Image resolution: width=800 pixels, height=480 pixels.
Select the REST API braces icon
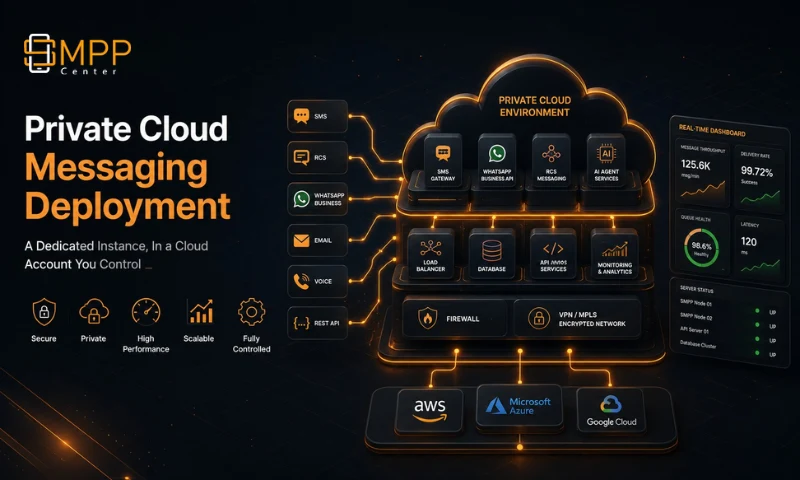(302, 323)
